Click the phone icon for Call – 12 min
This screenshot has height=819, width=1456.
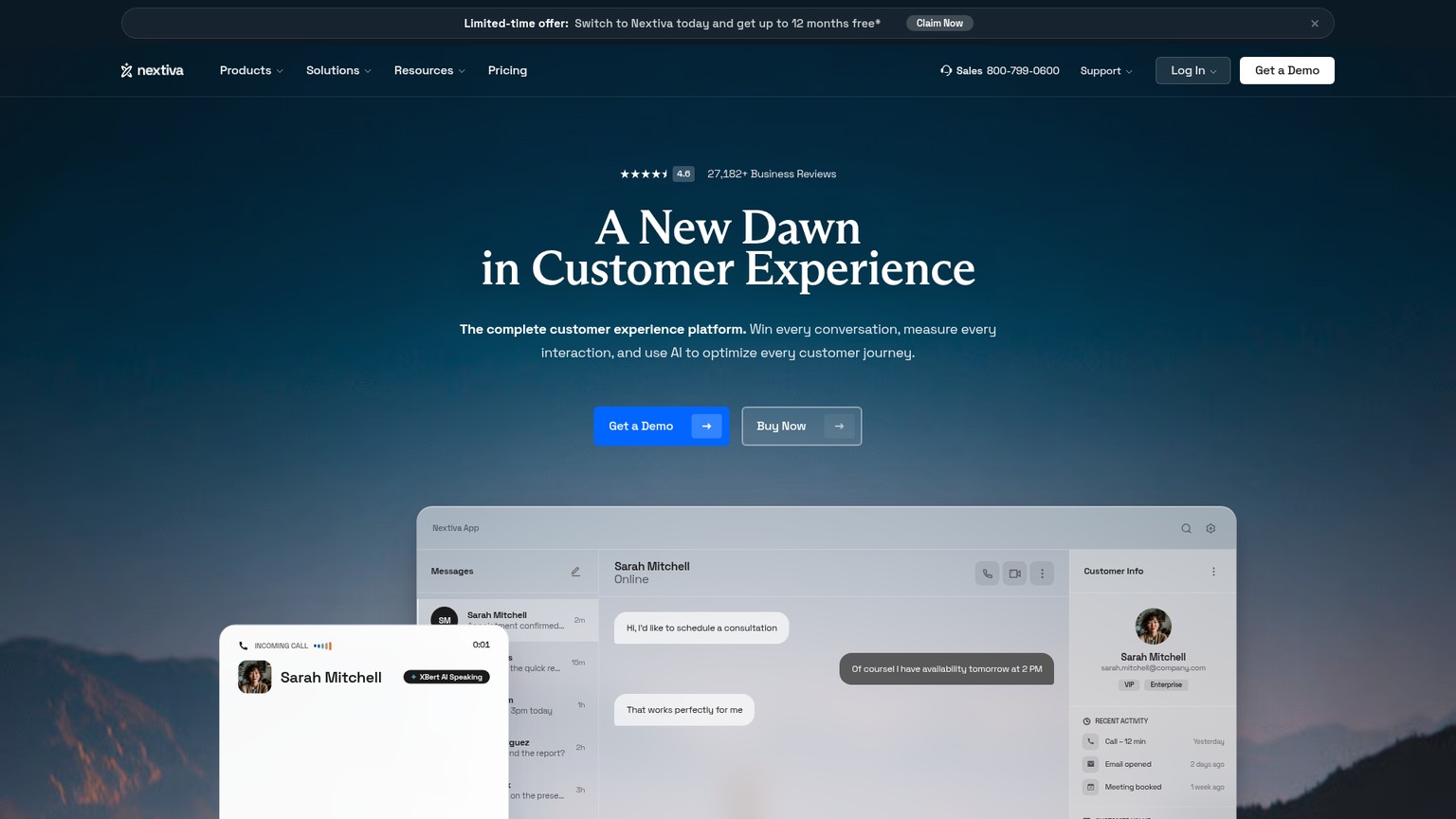[x=1090, y=741]
